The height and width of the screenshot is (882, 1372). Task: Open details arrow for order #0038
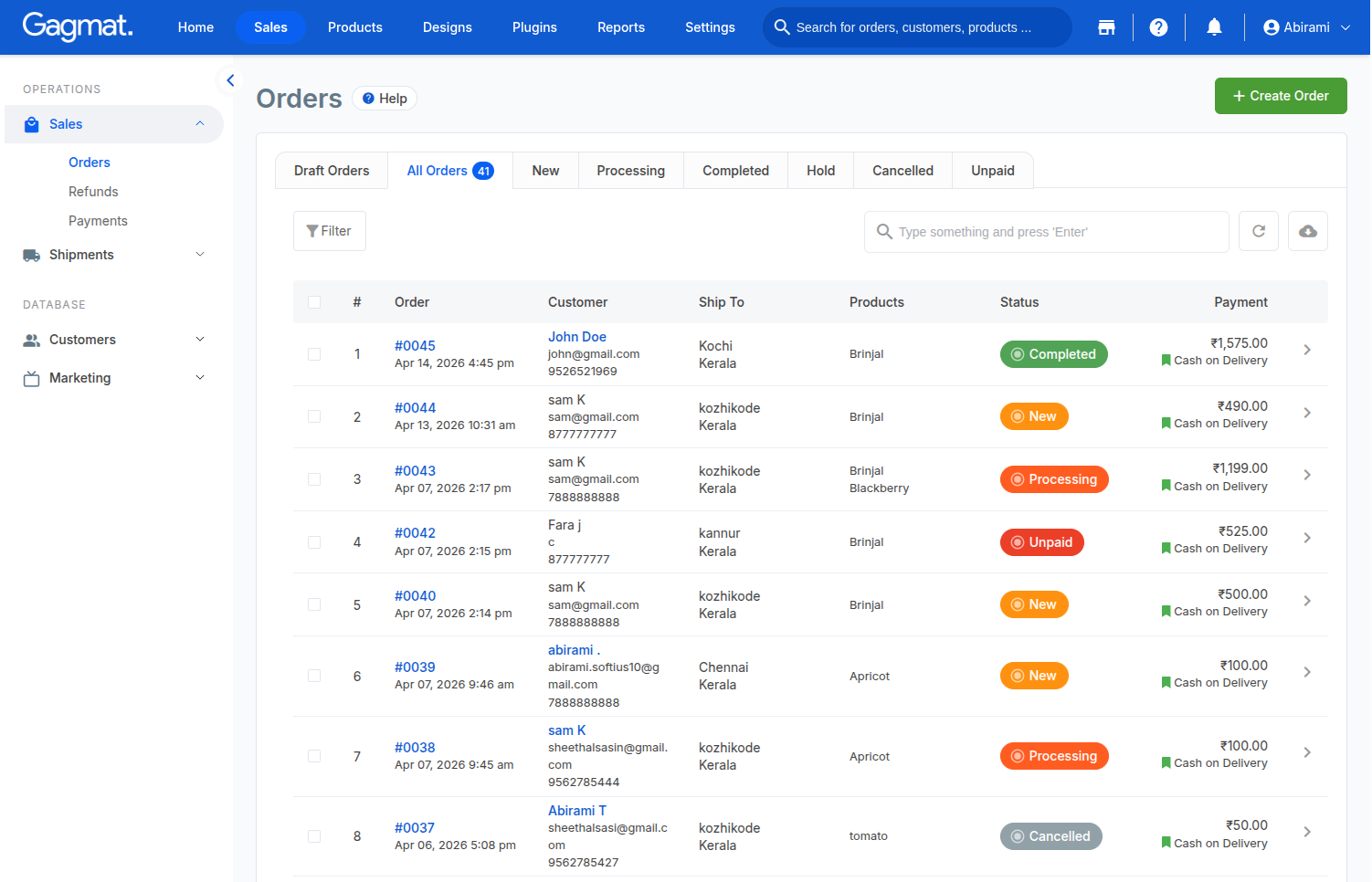1307,752
